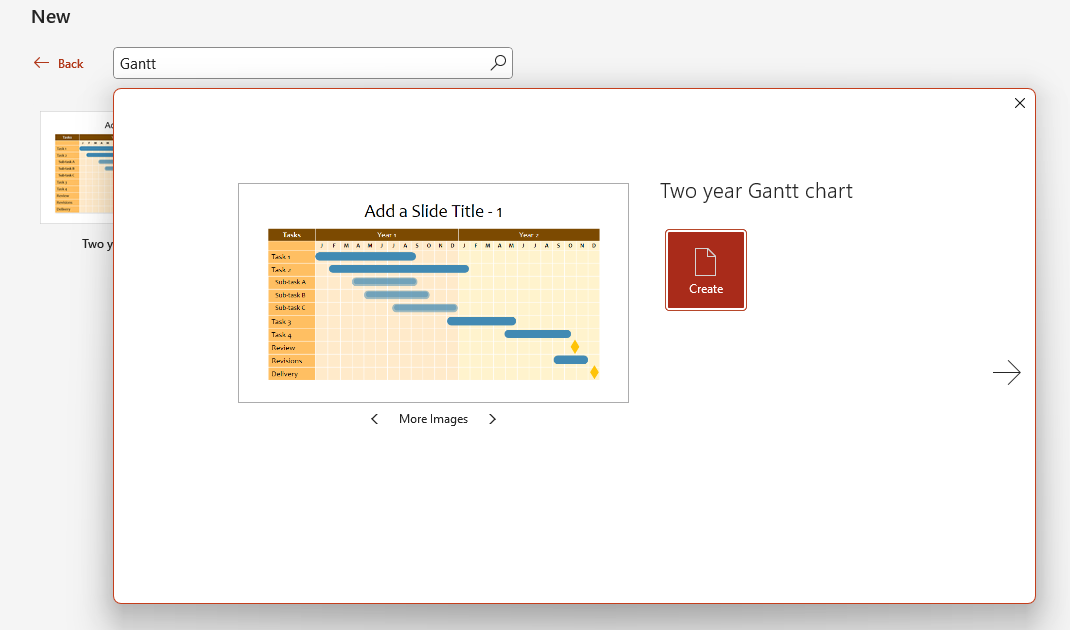Create the Two year Gantt chart presentation
Image resolution: width=1070 pixels, height=630 pixels.
[705, 270]
